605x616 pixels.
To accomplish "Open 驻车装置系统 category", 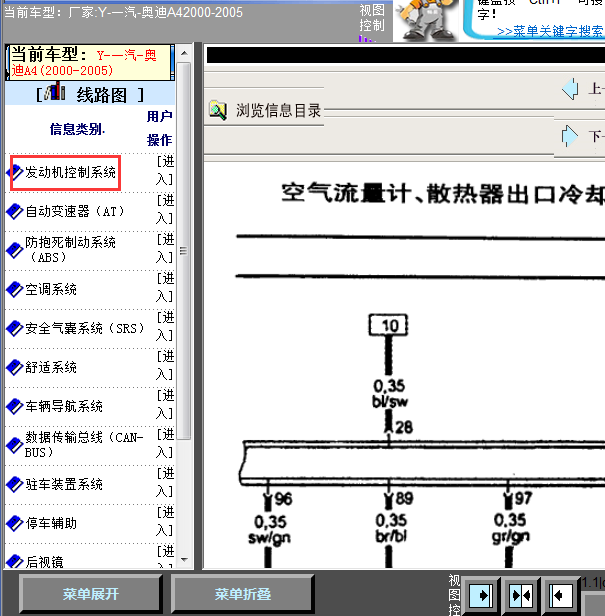I will 64,484.
